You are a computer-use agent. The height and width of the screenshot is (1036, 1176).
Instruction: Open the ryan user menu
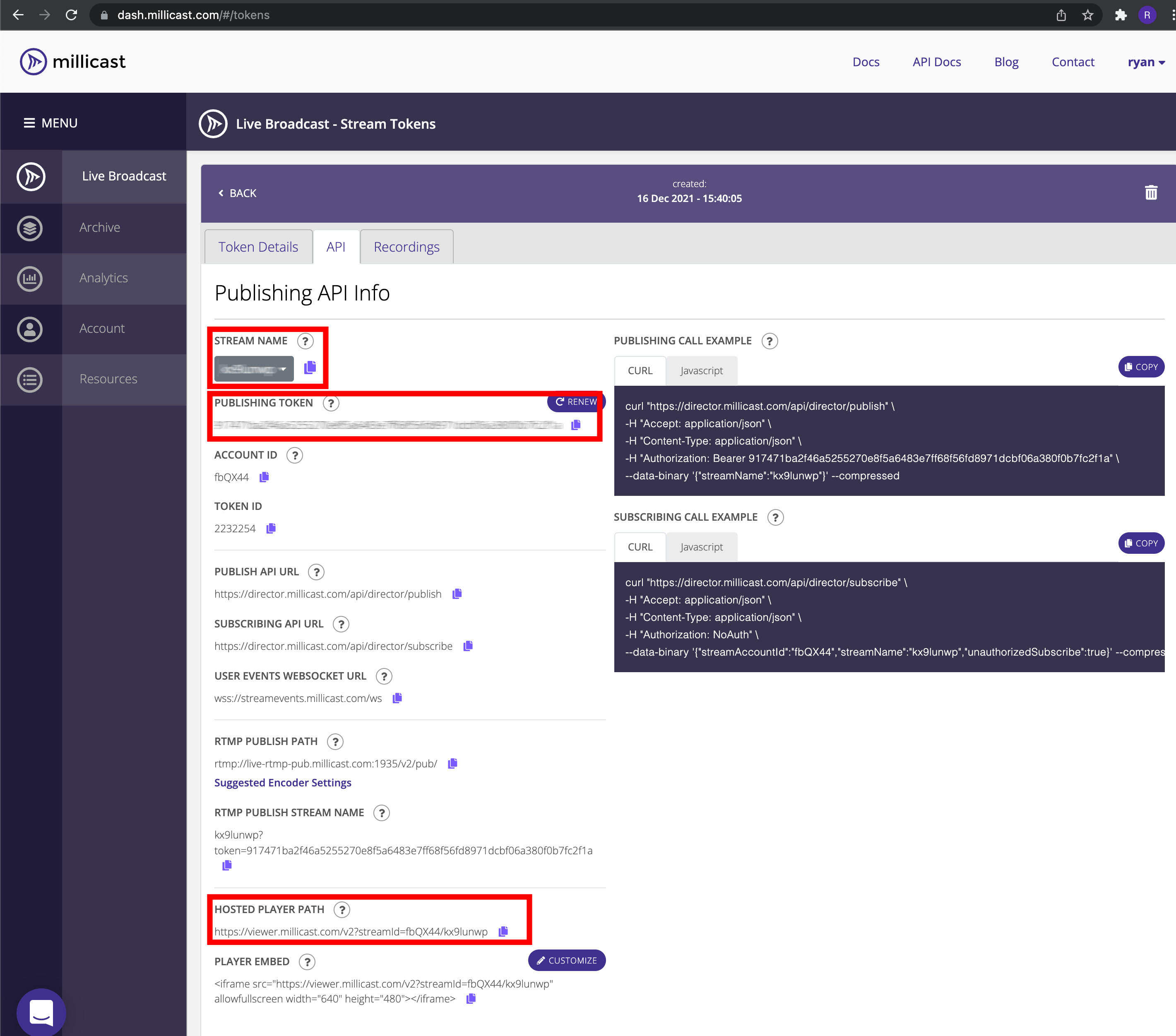[1146, 62]
